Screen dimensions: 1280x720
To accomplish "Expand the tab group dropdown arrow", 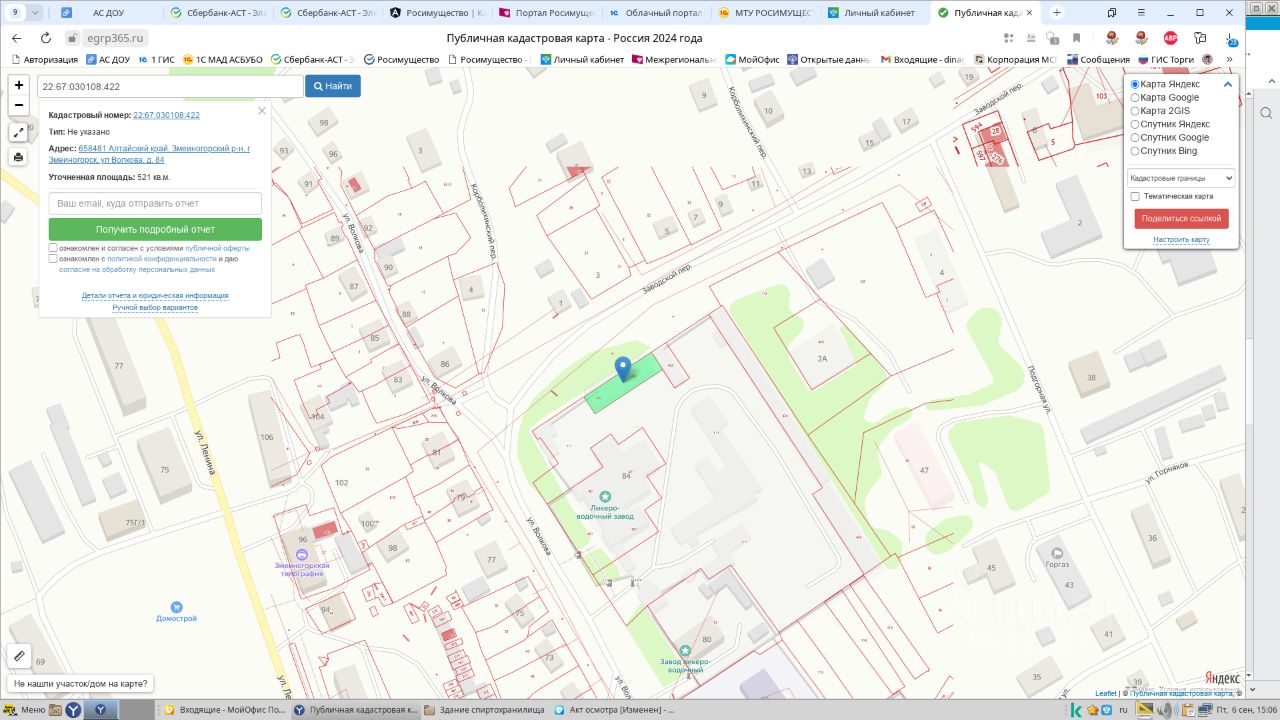I will pyautogui.click(x=36, y=13).
